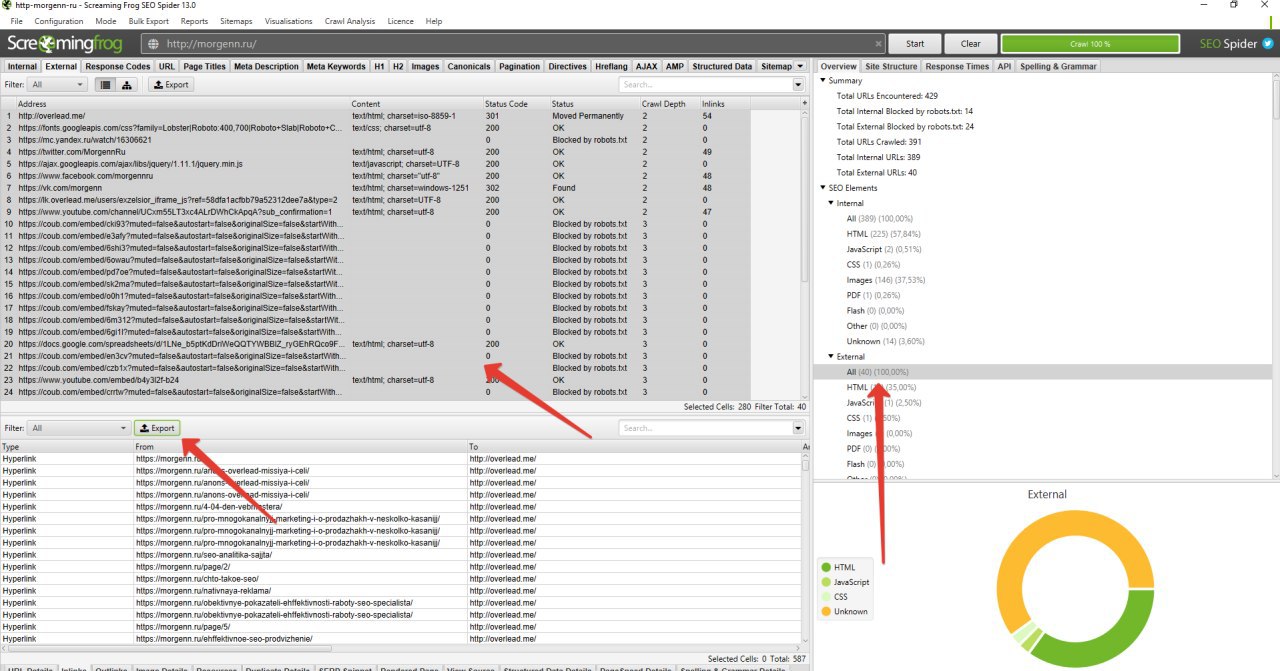
Task: Open top search box options arrow
Action: click(x=798, y=85)
